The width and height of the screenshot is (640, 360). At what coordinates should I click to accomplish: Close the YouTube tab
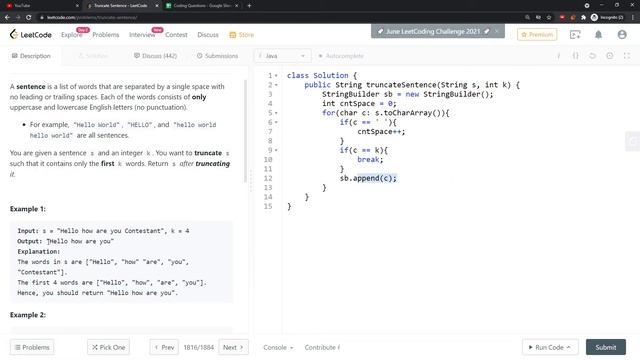pos(77,6)
